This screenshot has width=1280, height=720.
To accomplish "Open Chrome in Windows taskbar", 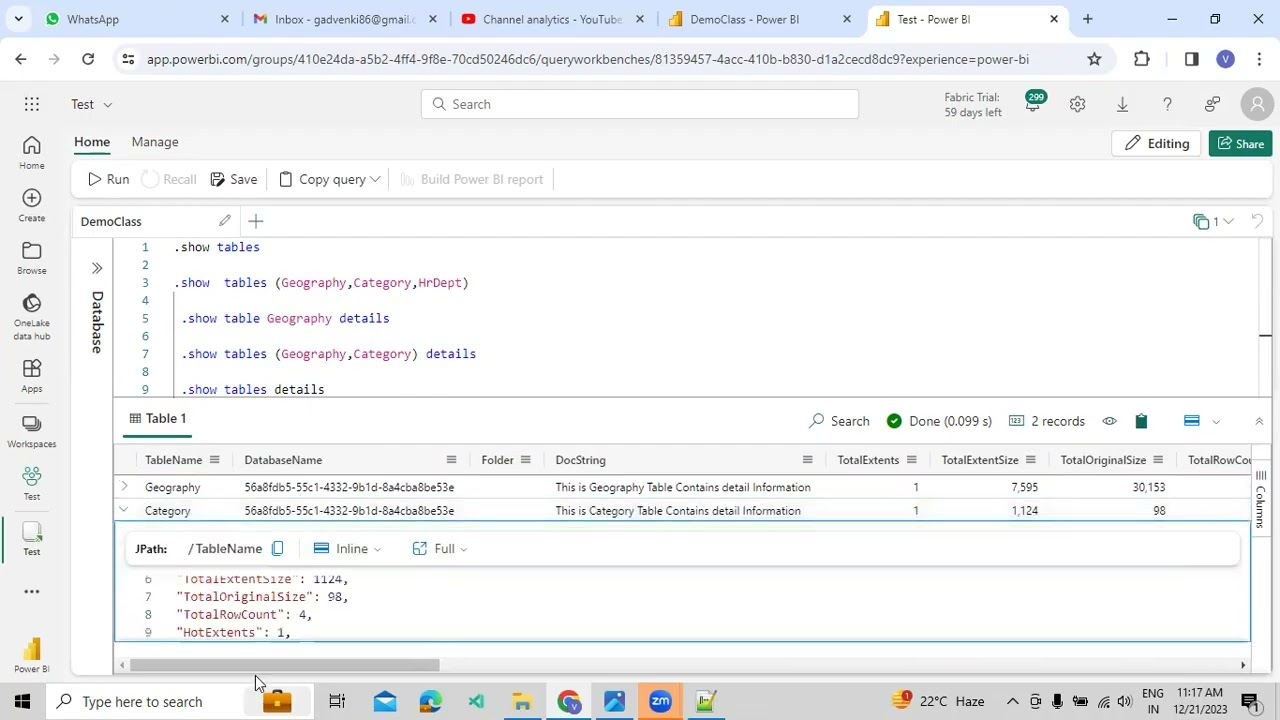I will tap(568, 701).
